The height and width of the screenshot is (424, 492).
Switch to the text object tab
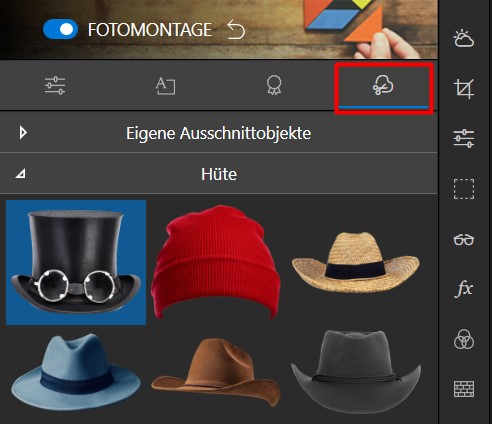(165, 86)
